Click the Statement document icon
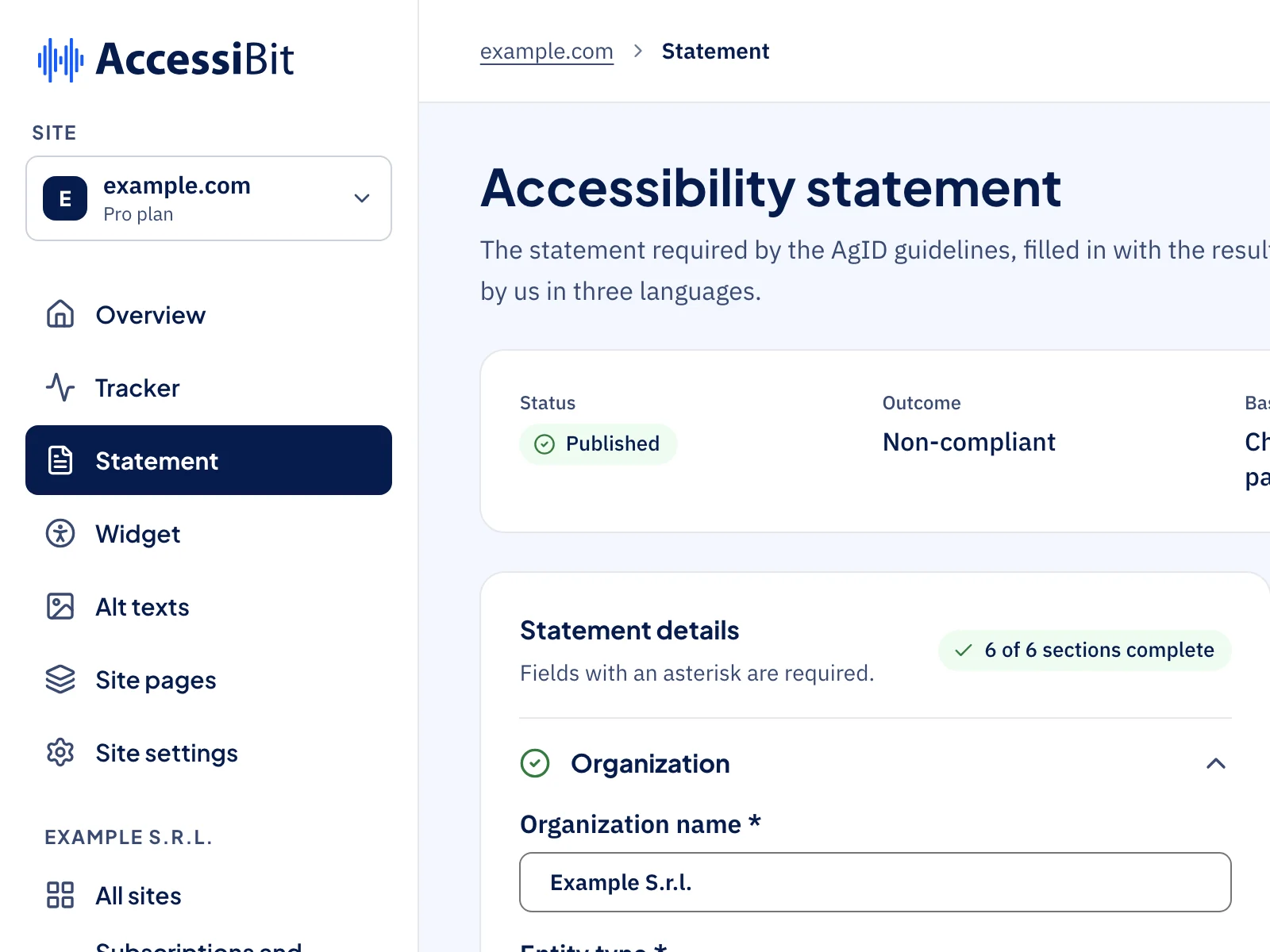Image resolution: width=1270 pixels, height=952 pixels. (x=60, y=460)
